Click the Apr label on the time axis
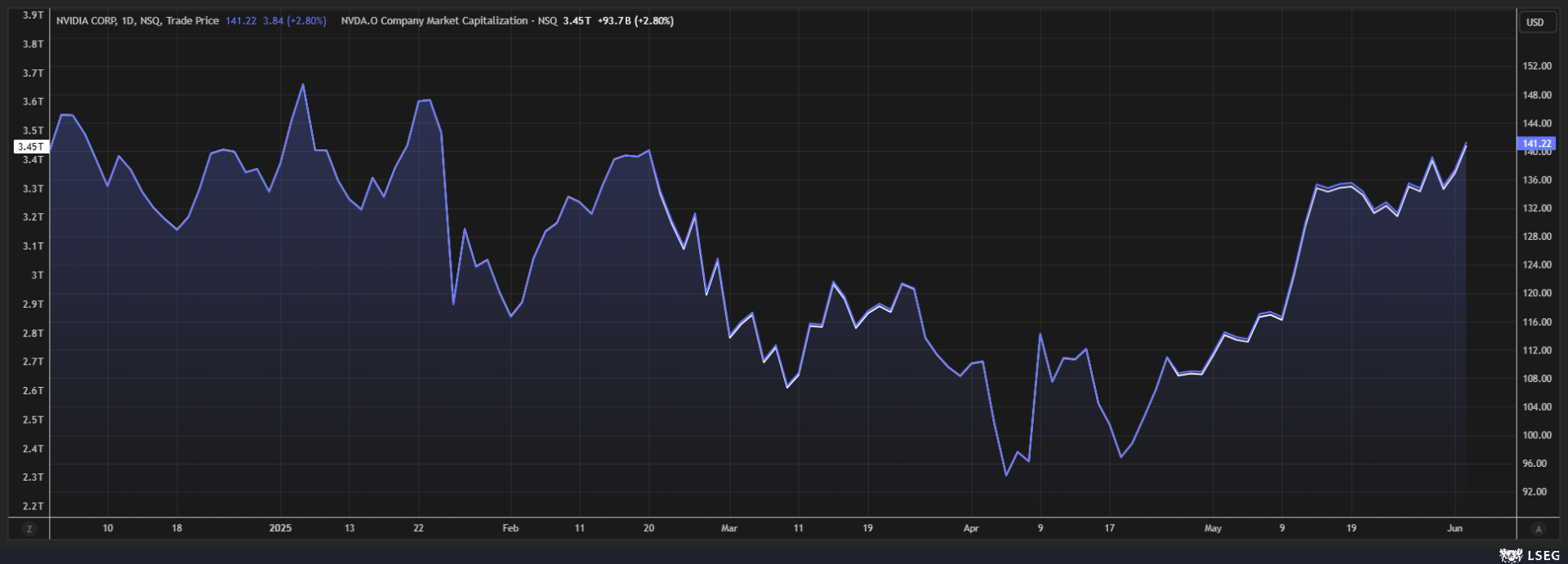The height and width of the screenshot is (564, 1568). pyautogui.click(x=971, y=528)
